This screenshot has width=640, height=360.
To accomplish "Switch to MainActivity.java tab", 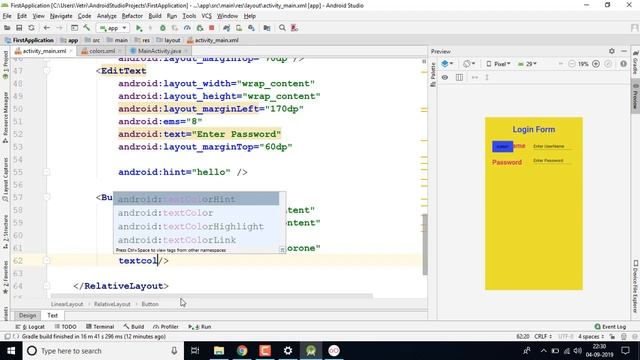I will click(x=159, y=51).
